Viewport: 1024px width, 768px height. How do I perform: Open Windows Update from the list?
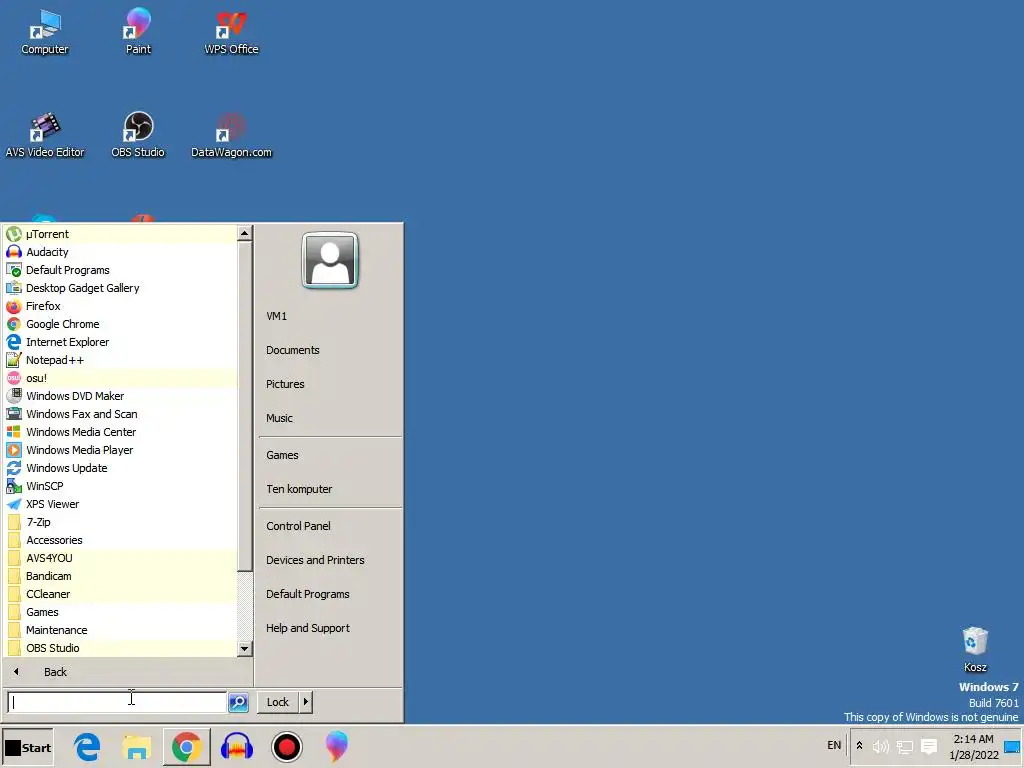click(x=121, y=468)
